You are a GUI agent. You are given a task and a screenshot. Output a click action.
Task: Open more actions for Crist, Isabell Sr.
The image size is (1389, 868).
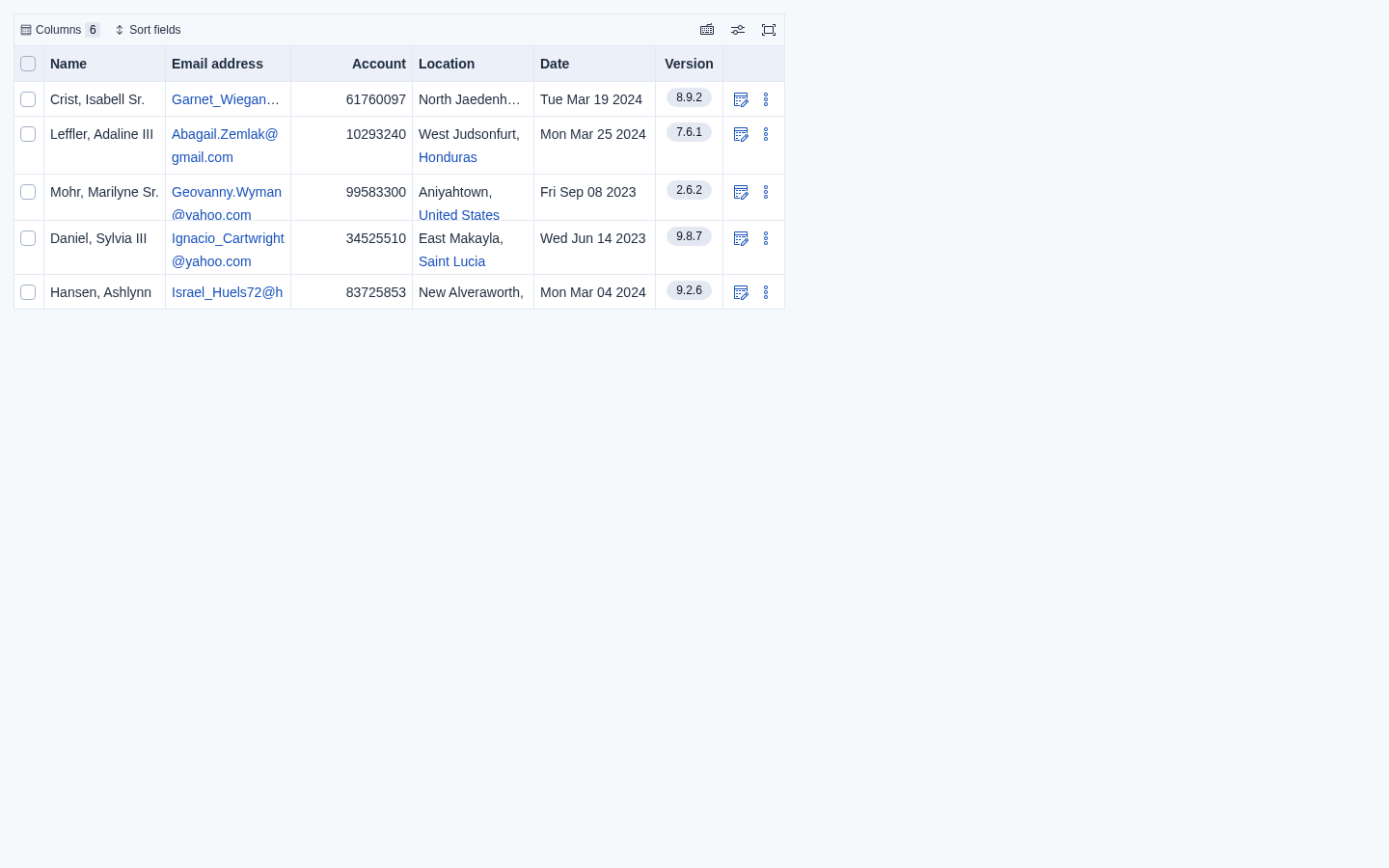point(766,99)
